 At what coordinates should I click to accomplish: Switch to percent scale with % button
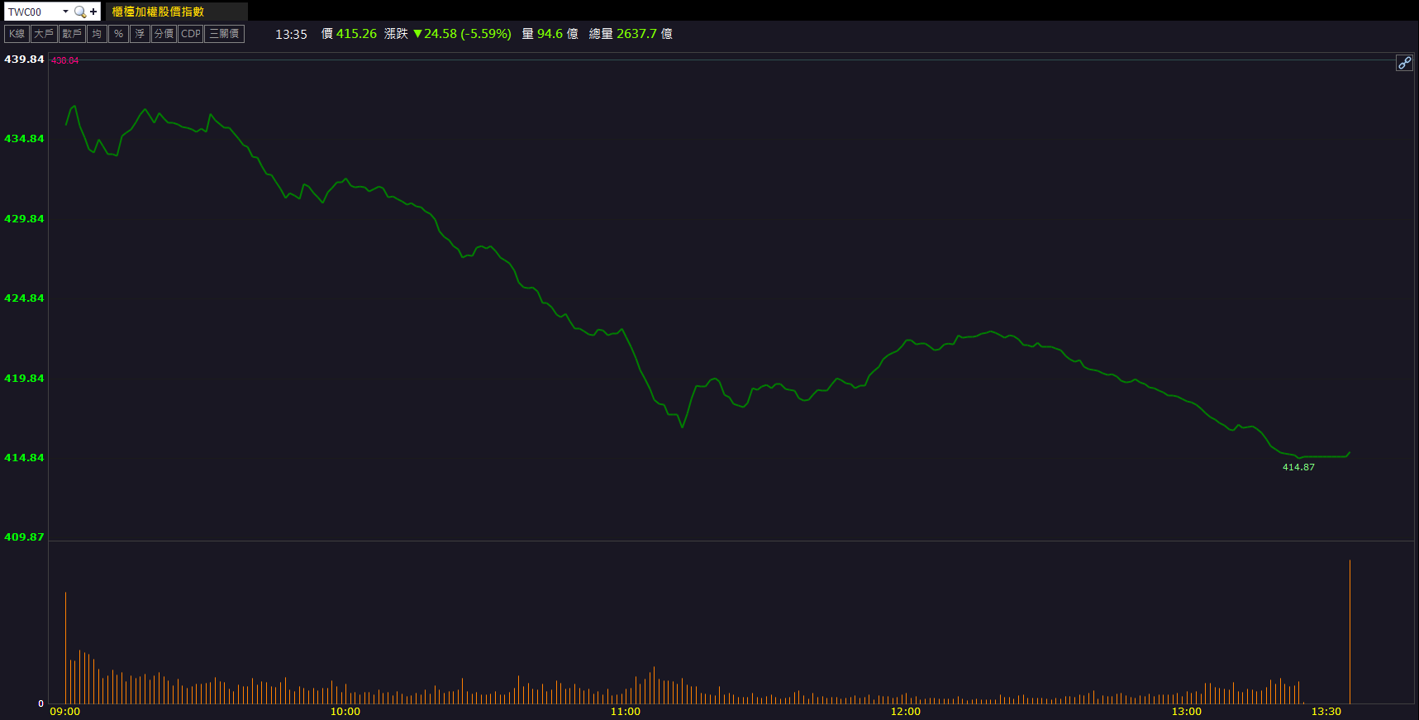click(x=118, y=34)
